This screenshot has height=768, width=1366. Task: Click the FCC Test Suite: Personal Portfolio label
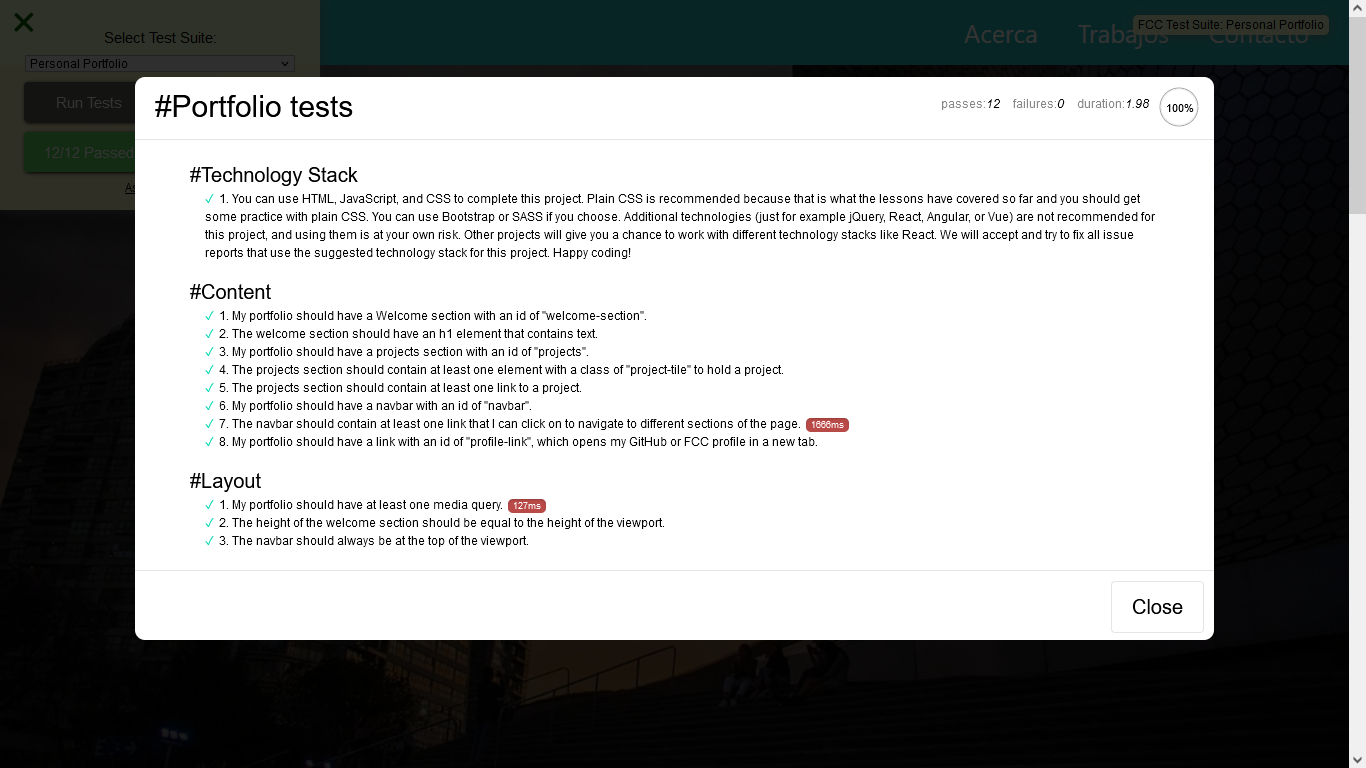coord(1230,24)
